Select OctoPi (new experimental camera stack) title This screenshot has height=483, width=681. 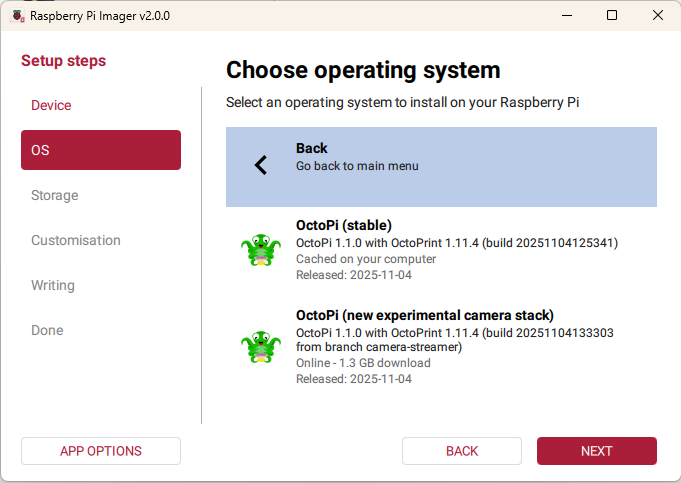pyautogui.click(x=424, y=315)
